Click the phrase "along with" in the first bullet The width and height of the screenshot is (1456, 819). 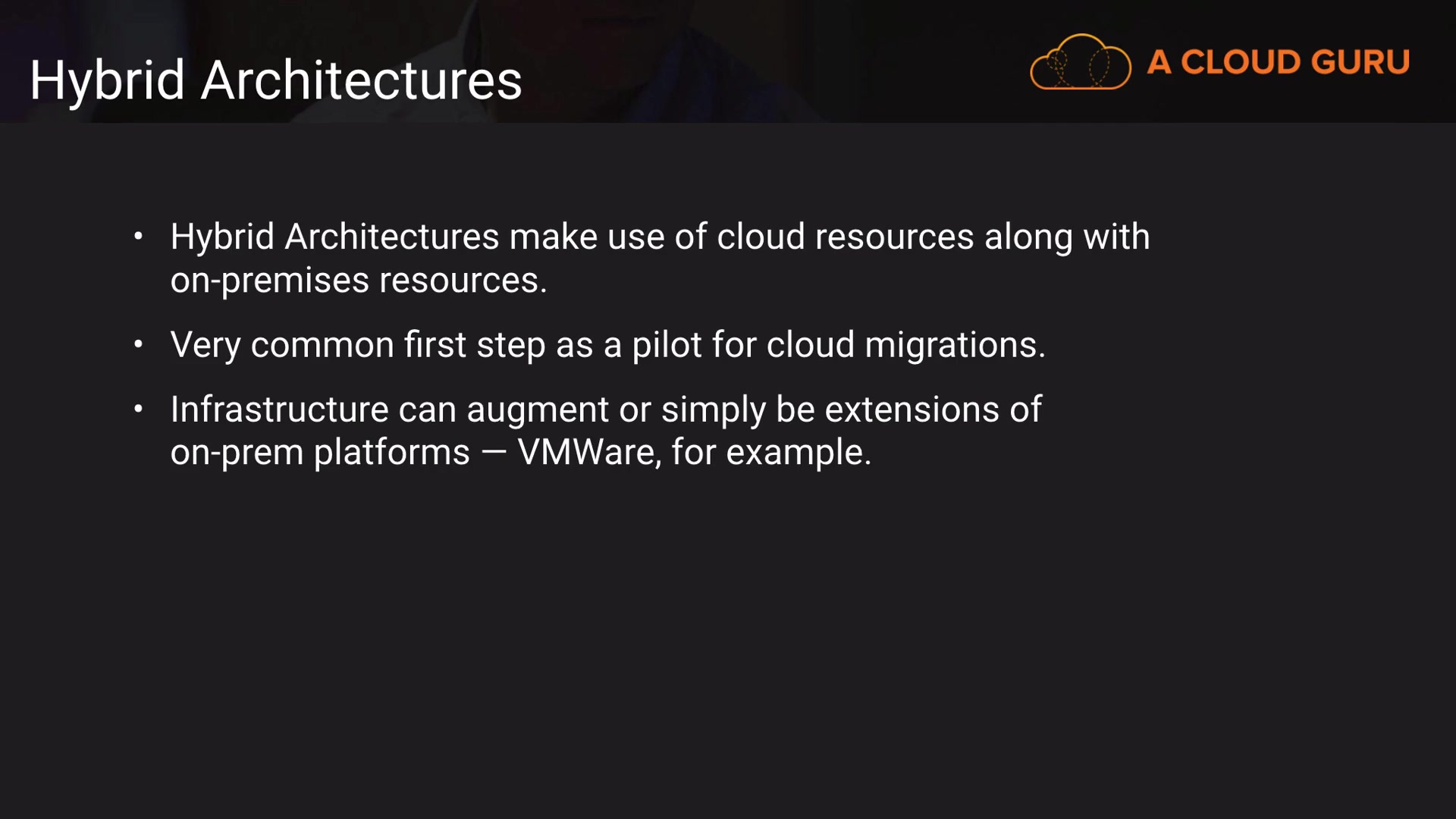coord(1066,237)
